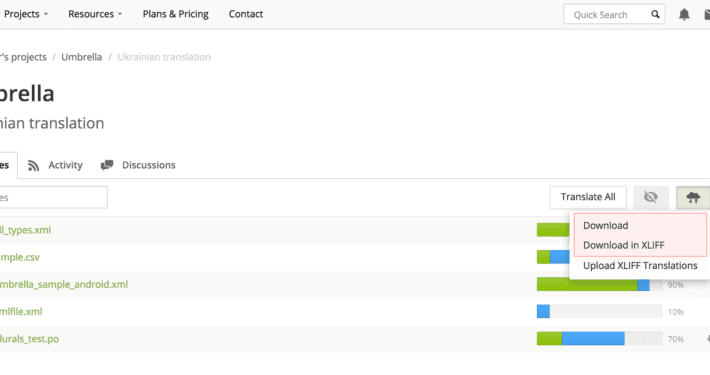Select Download from the dropdown menu

point(605,225)
